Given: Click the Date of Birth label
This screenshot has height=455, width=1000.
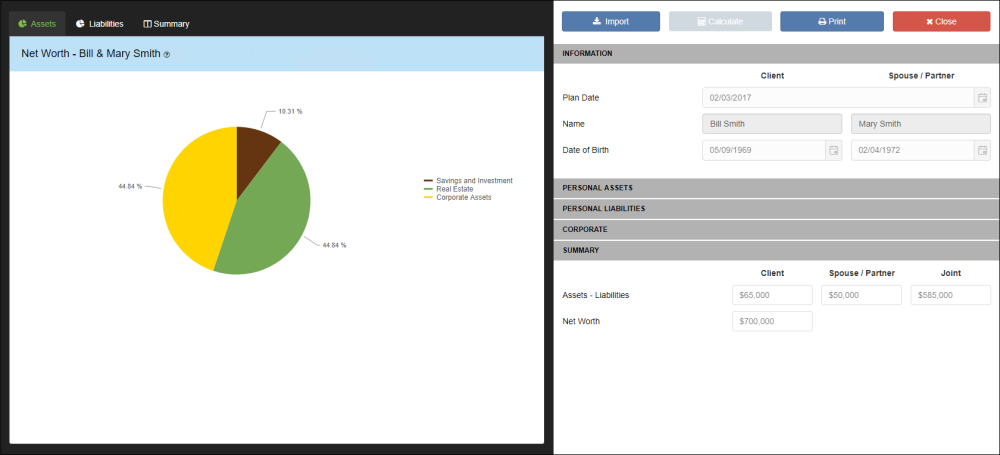Looking at the screenshot, I should 586,150.
